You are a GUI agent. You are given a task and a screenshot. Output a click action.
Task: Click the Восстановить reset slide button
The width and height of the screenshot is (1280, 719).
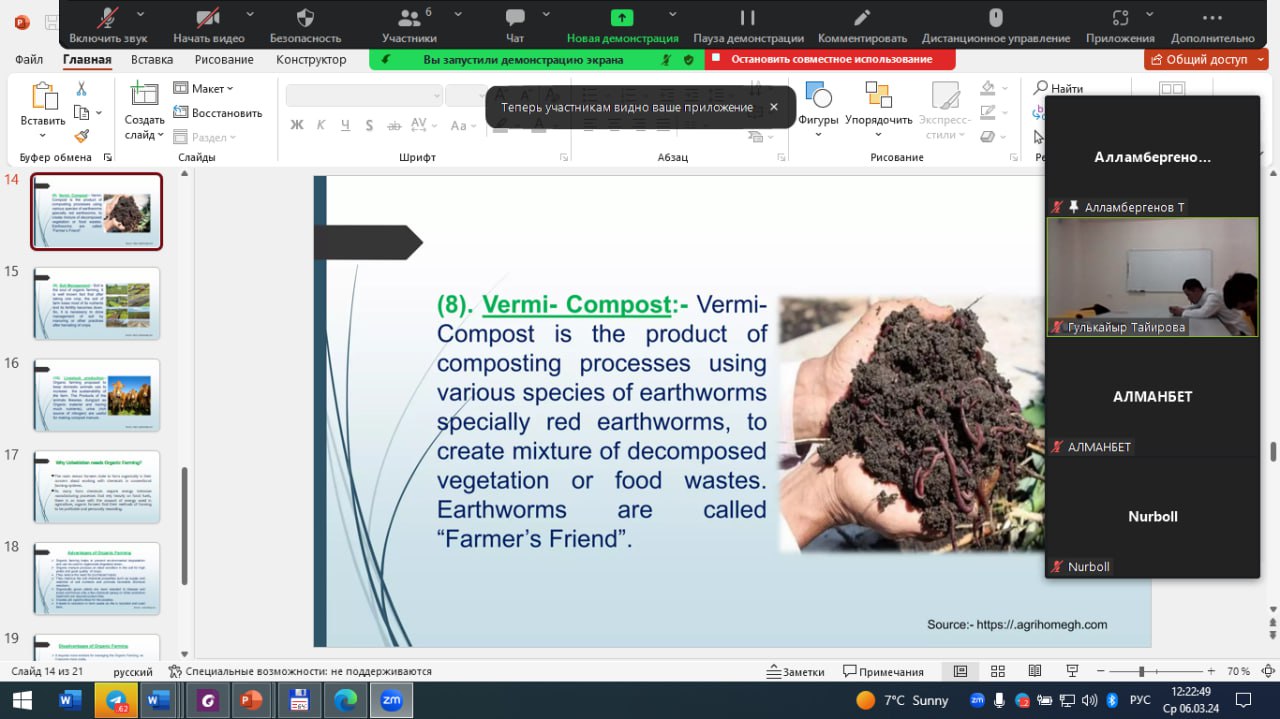(x=218, y=113)
